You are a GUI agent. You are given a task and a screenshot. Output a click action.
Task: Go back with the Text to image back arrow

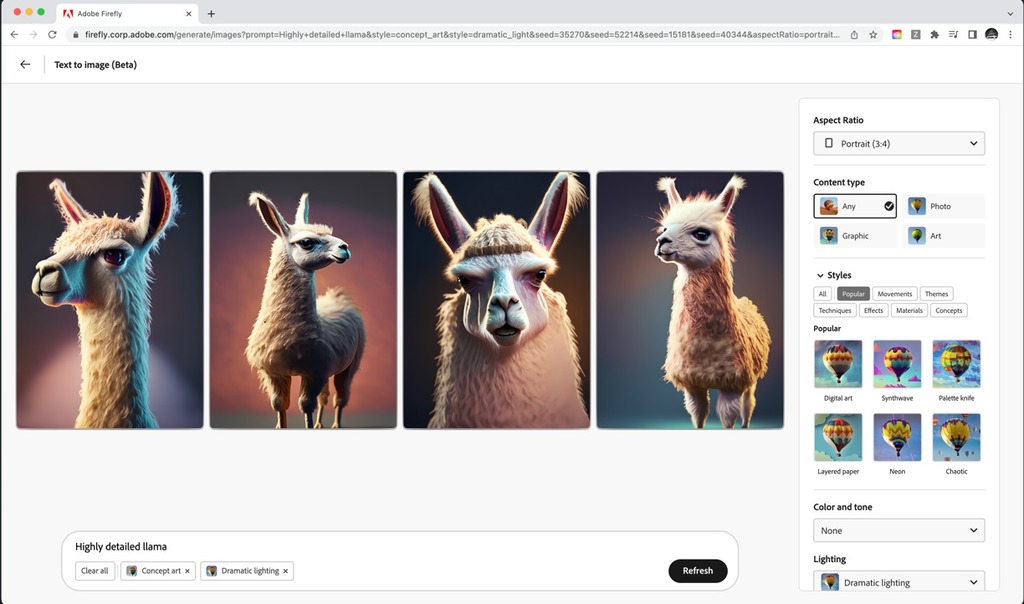[25, 64]
